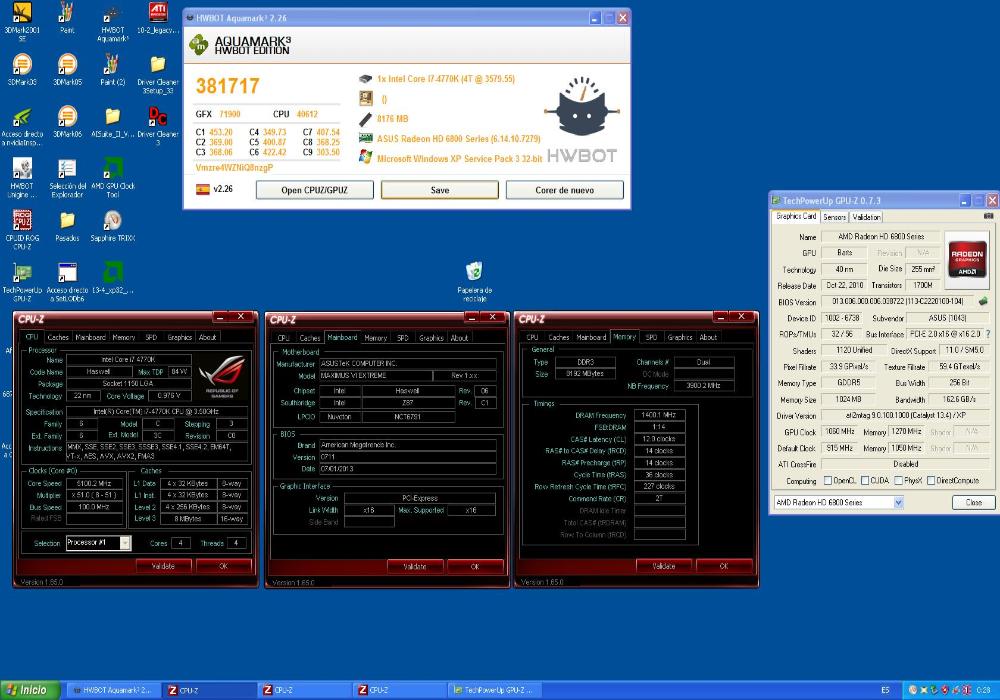
Task: Launch the AMD GPU Clock Tool icon
Action: click(113, 178)
